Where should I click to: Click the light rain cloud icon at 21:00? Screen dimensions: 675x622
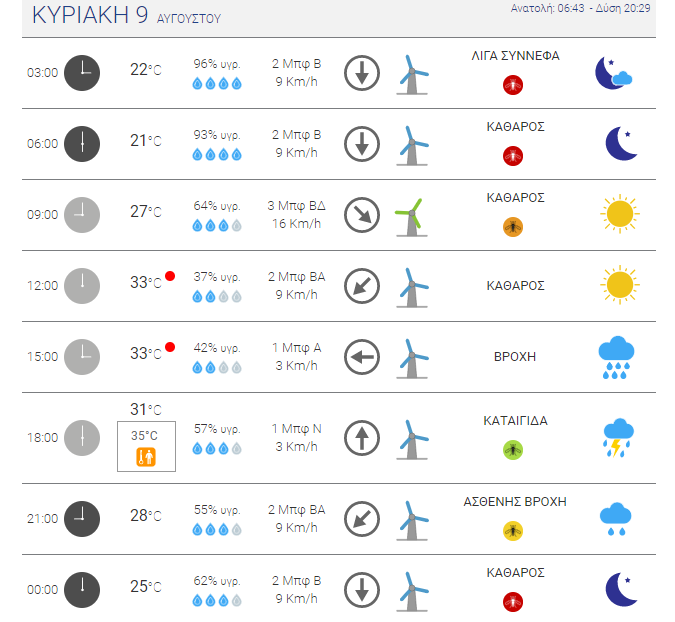click(x=616, y=519)
